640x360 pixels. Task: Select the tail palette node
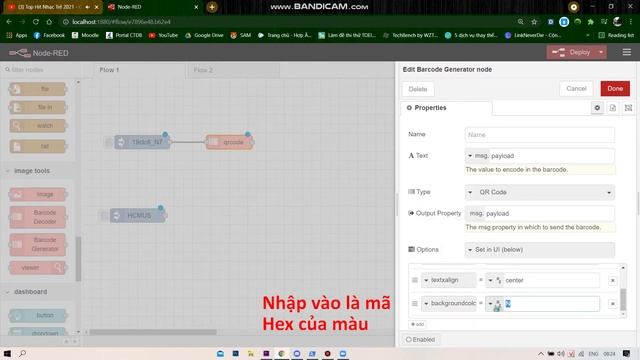tap(38, 146)
